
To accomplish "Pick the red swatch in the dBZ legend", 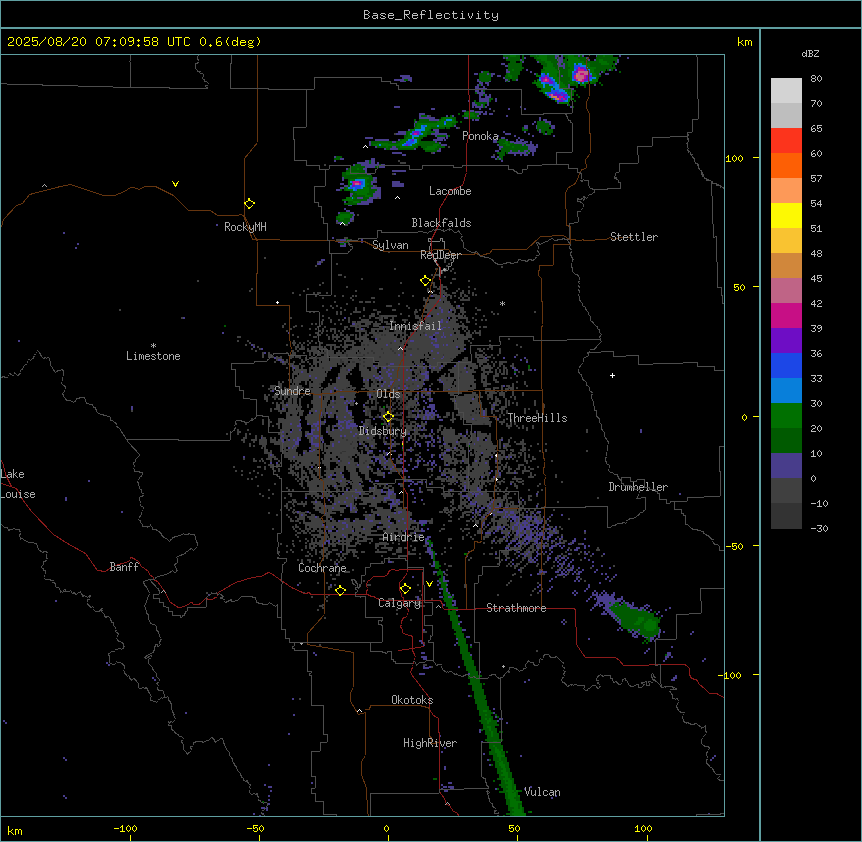I will 786,141.
